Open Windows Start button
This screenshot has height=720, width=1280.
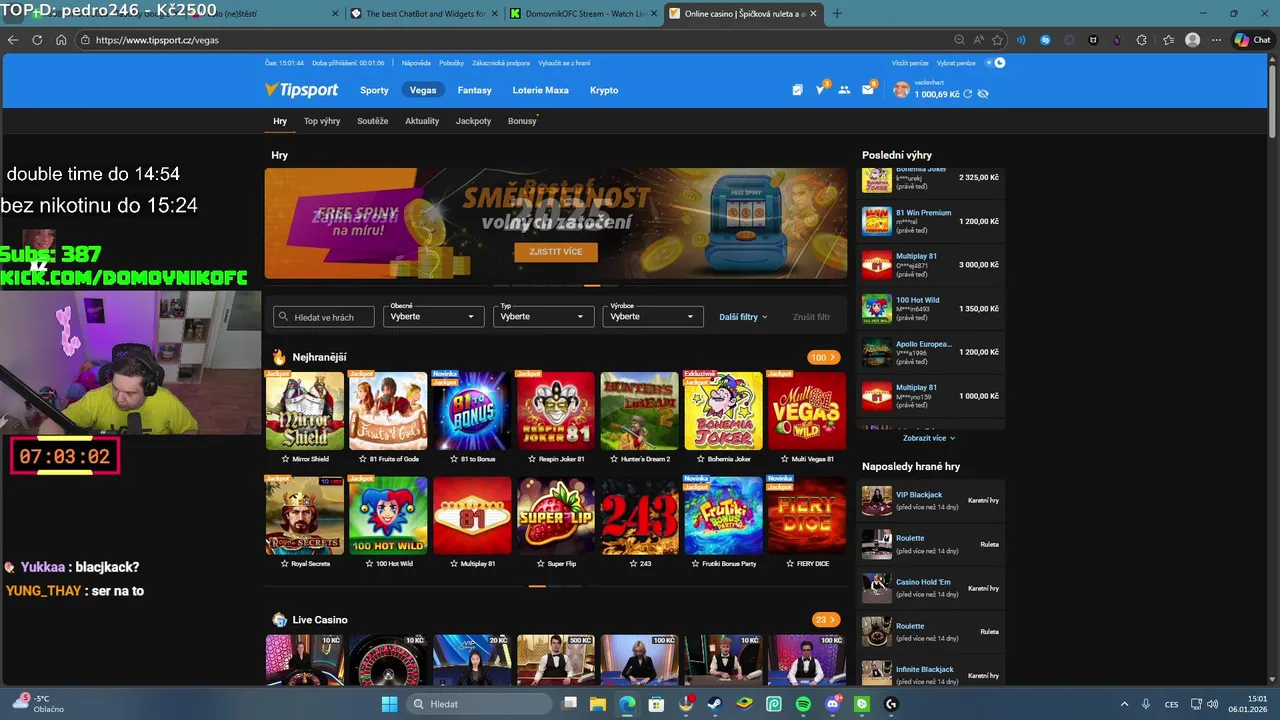[x=390, y=704]
